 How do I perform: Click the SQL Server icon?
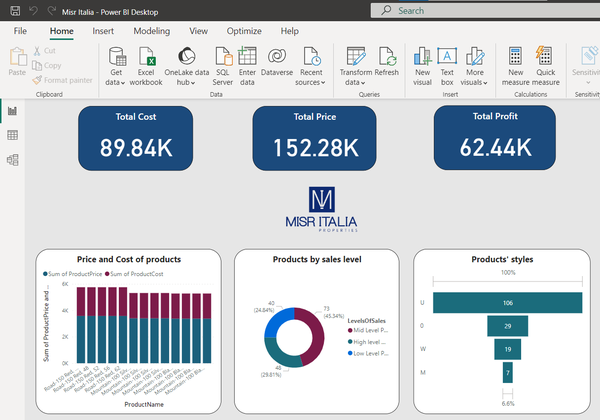[221, 65]
